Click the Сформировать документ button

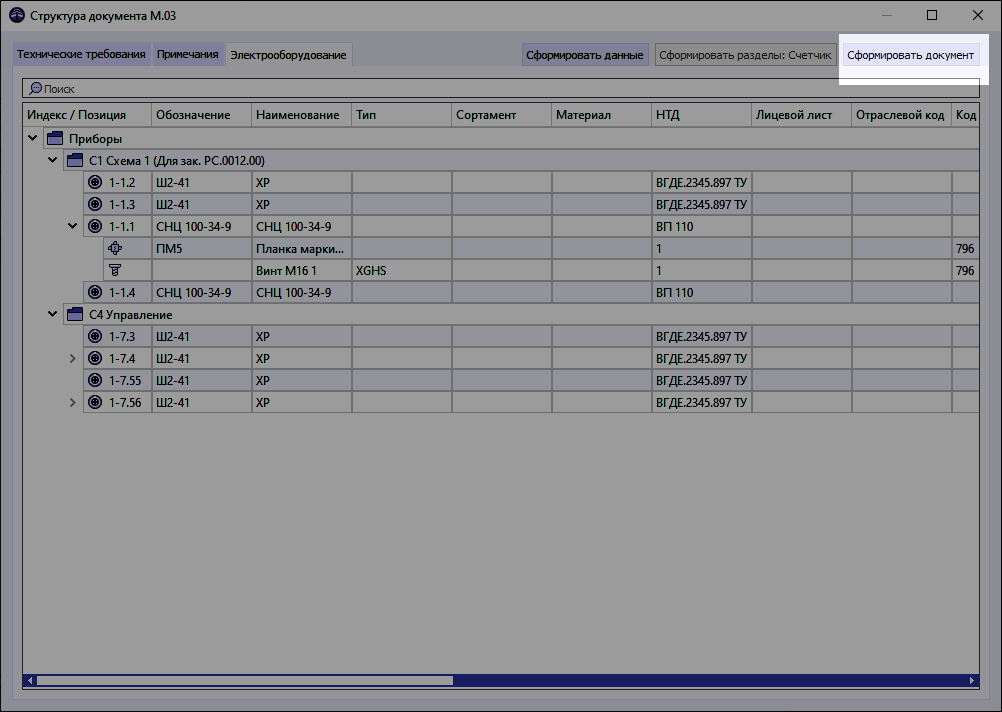click(x=911, y=57)
